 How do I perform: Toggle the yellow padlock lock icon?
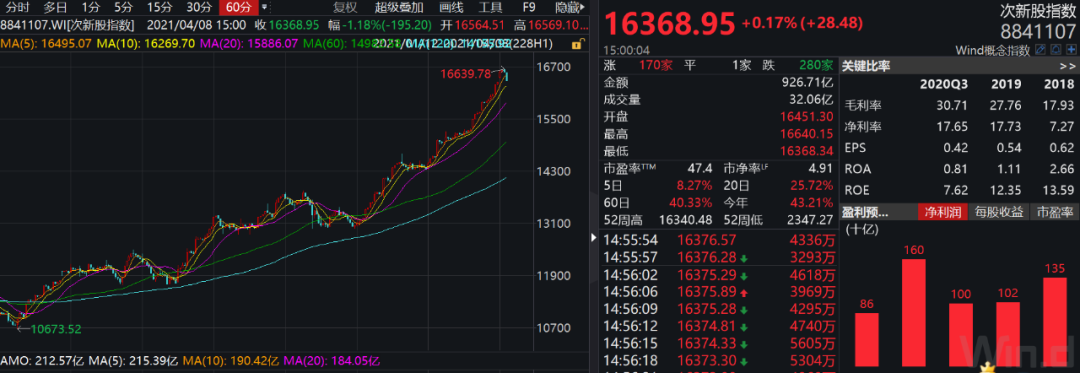pos(577,44)
